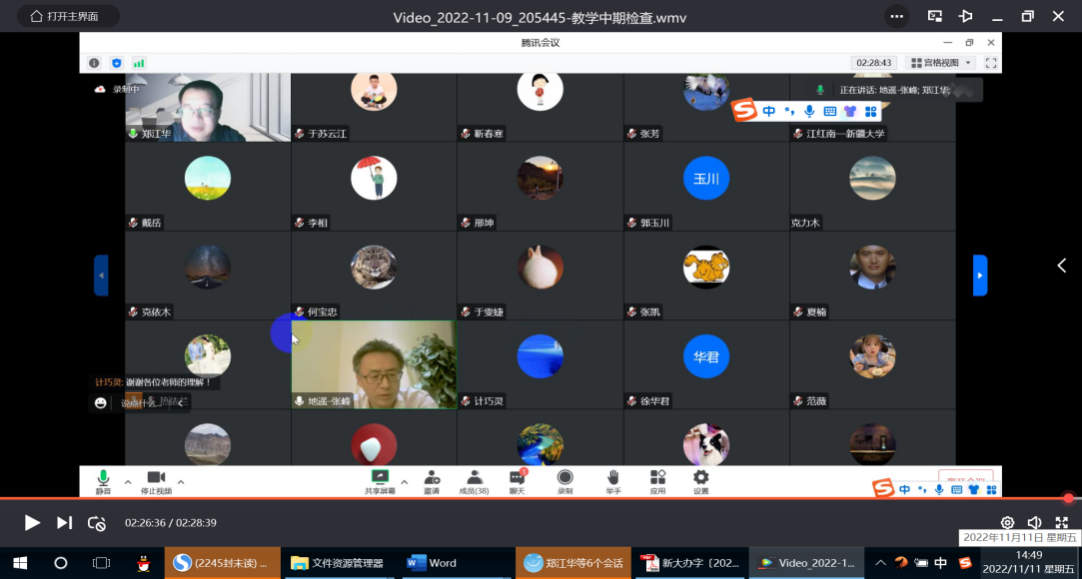Switch to mini-player picture-in-picture mode
1082x579 pixels.
point(935,16)
